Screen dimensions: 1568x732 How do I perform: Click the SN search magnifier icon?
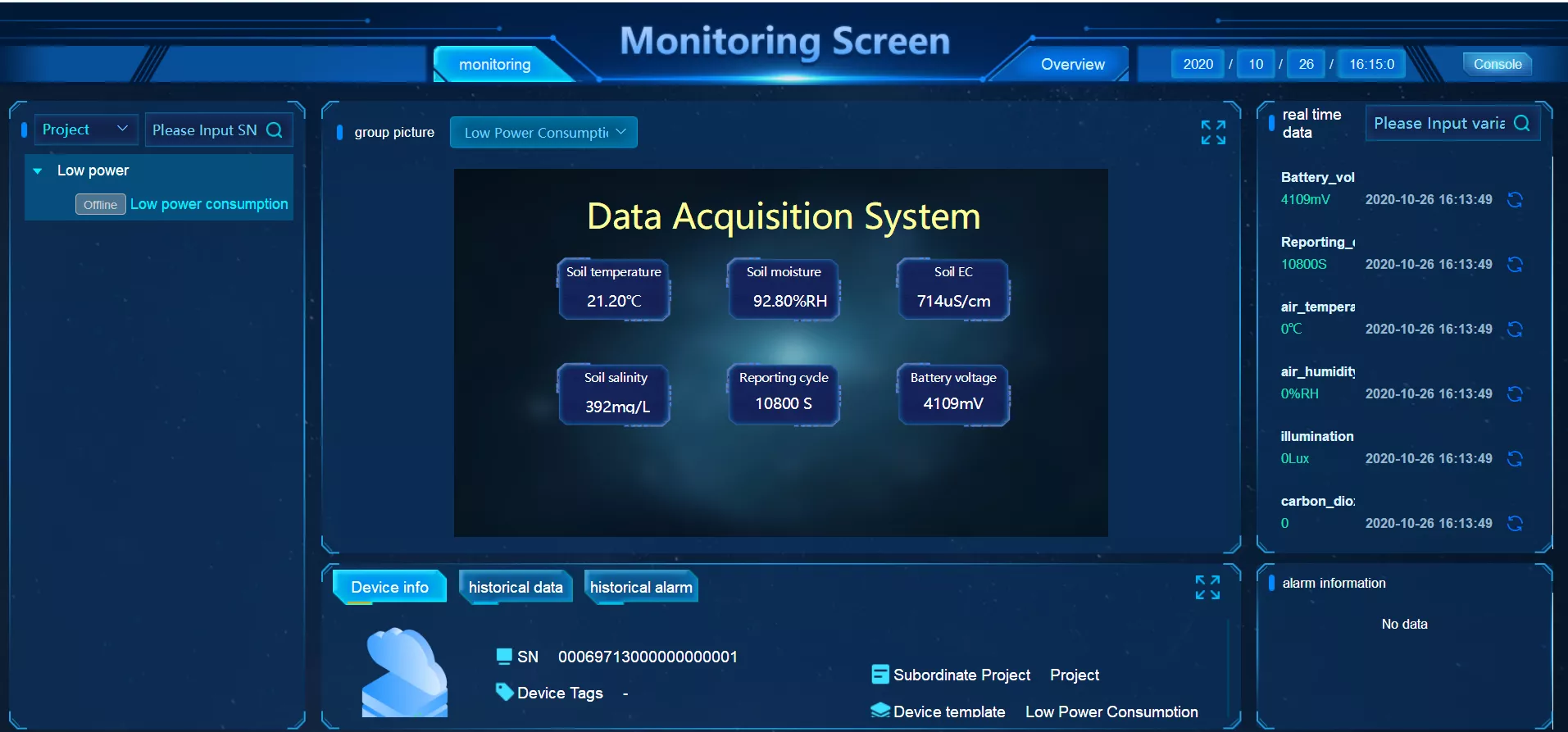[275, 130]
